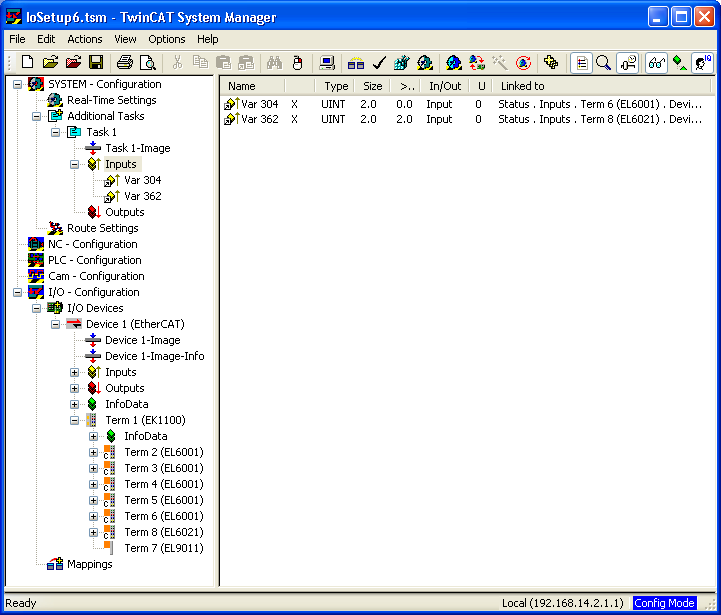Screen dimensions: 721x615
Task: Select NC - Configuration
Action: 93,244
